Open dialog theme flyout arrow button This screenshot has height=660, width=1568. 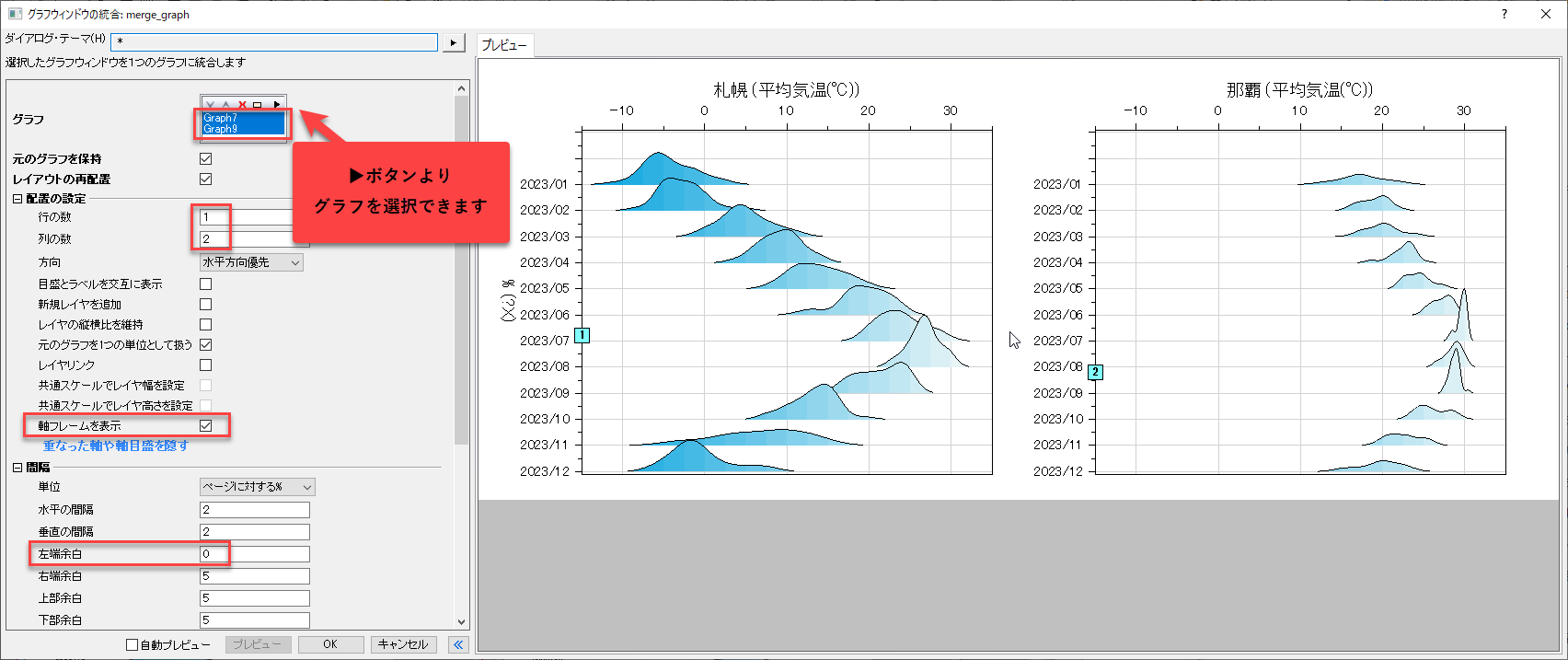click(x=453, y=42)
